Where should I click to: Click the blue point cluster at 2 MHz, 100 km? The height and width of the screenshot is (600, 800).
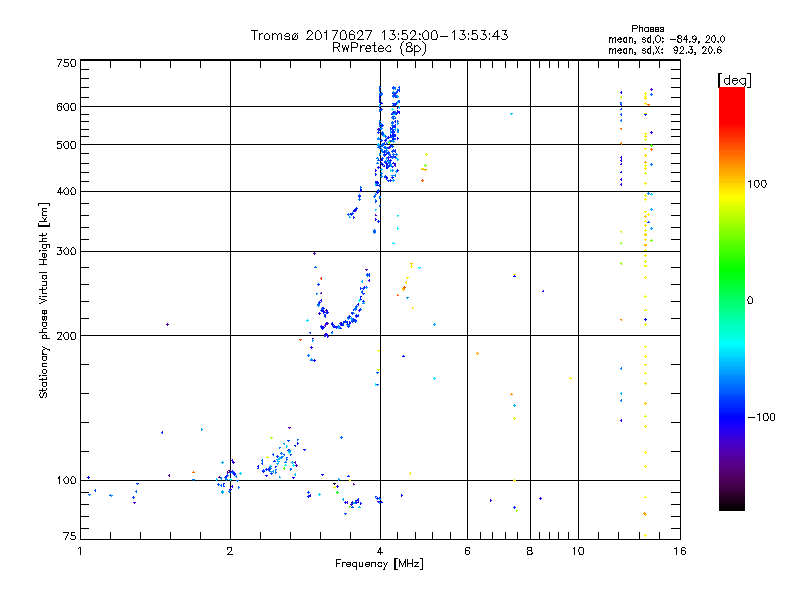tap(230, 477)
